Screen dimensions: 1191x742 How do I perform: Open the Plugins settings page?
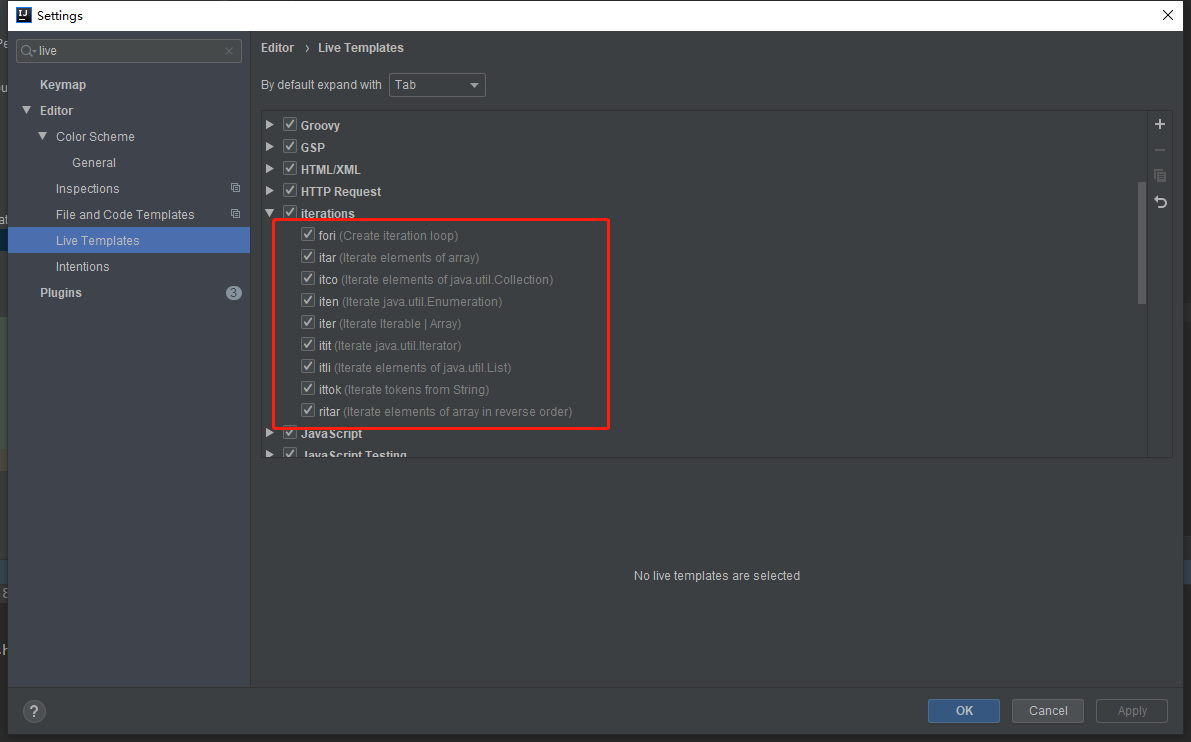[61, 292]
